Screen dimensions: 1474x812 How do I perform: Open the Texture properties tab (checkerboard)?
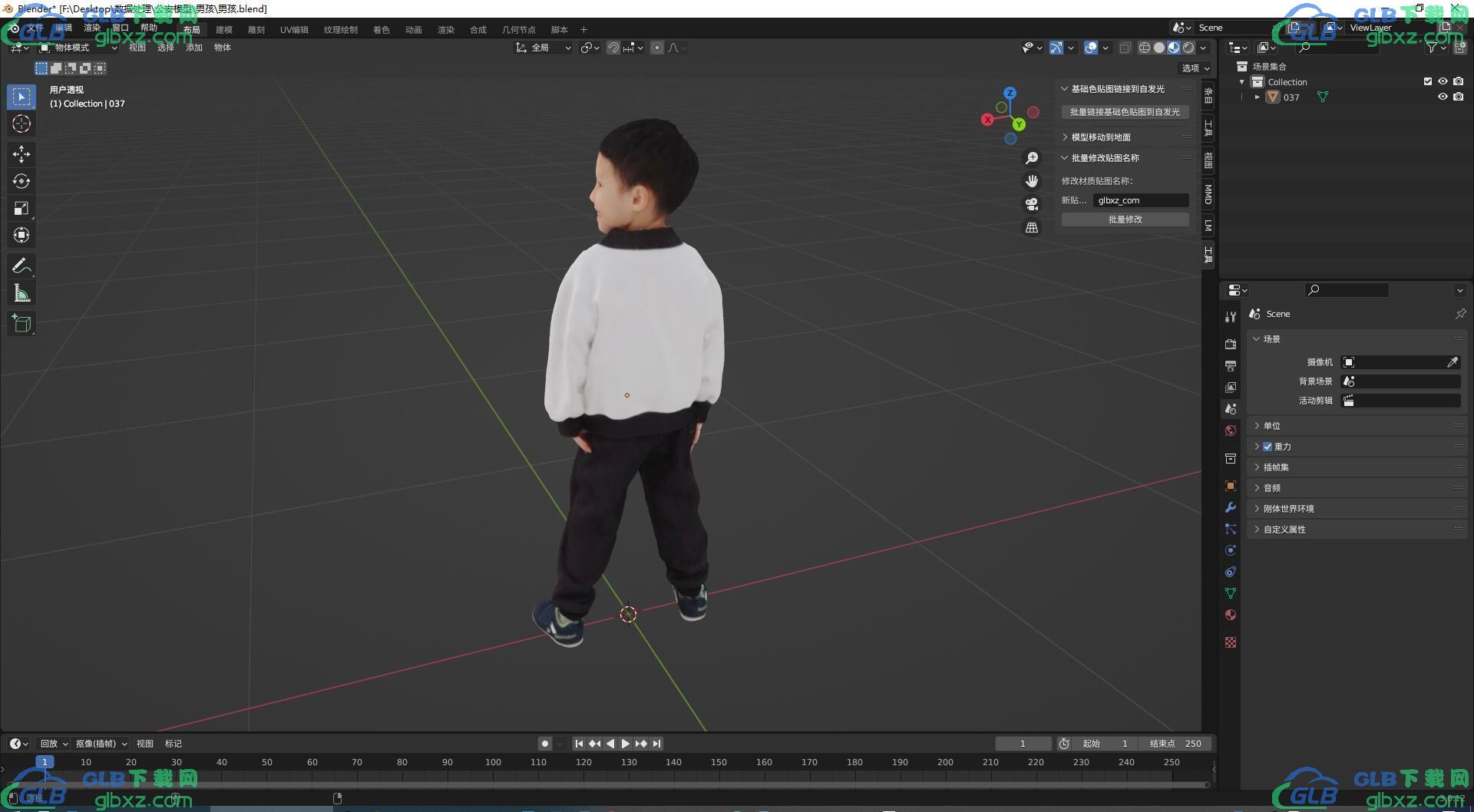coord(1231,642)
